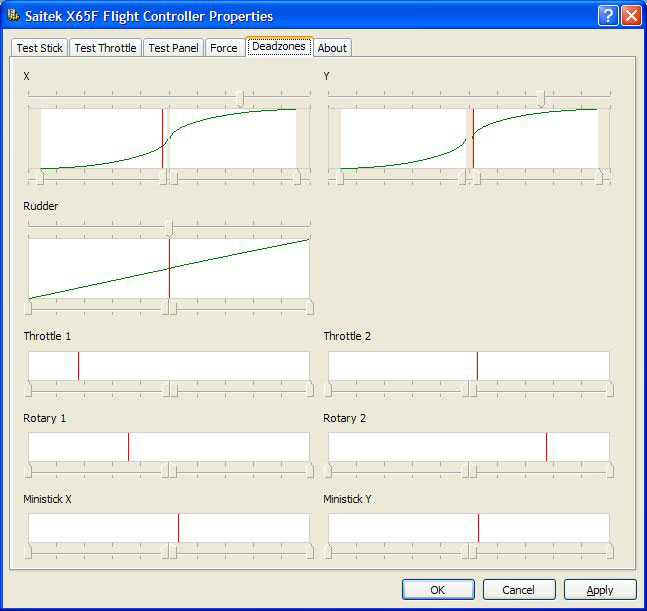Click the Rudder label

click(x=40, y=206)
